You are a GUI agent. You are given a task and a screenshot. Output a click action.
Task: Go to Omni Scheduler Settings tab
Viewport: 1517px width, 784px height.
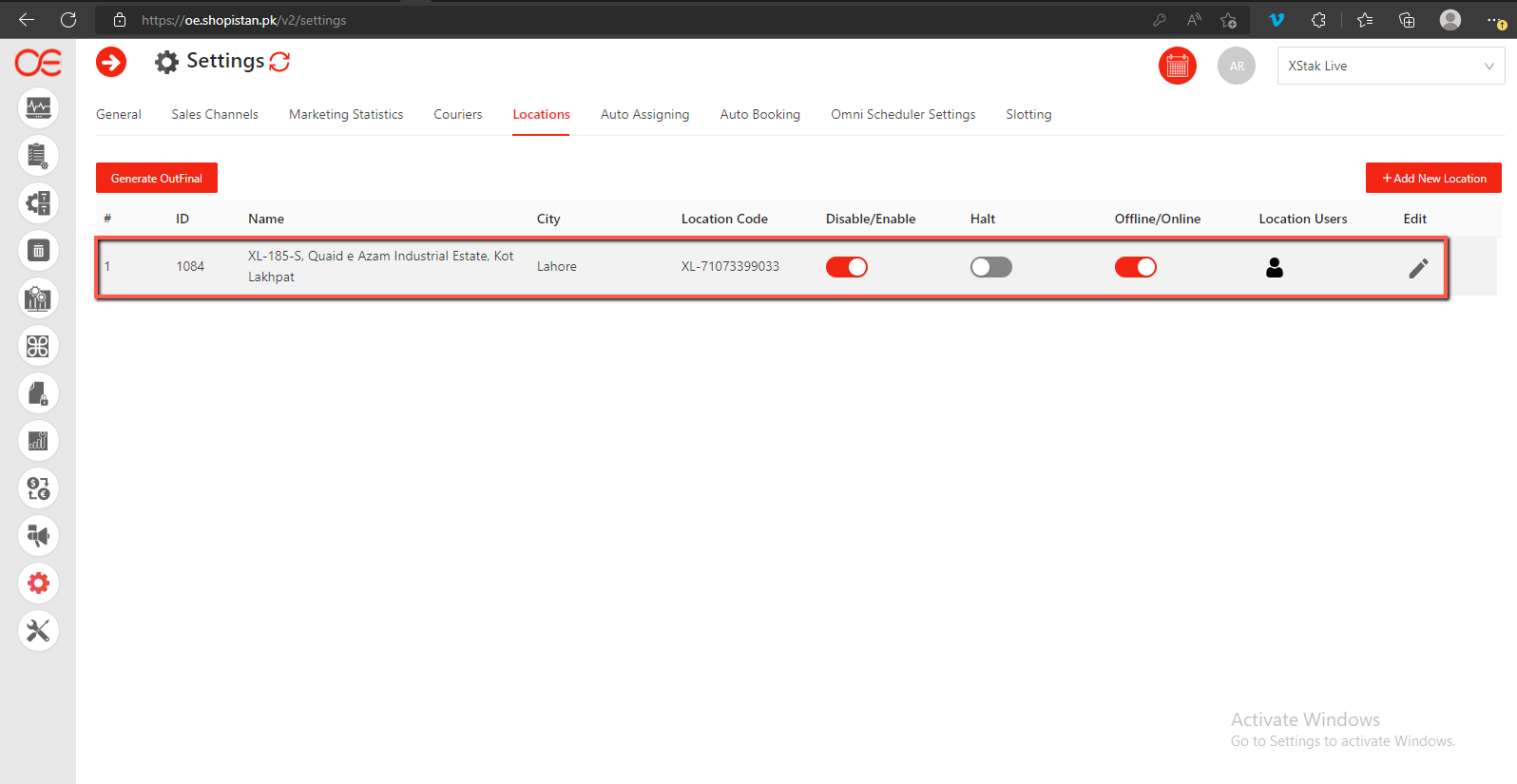tap(903, 114)
